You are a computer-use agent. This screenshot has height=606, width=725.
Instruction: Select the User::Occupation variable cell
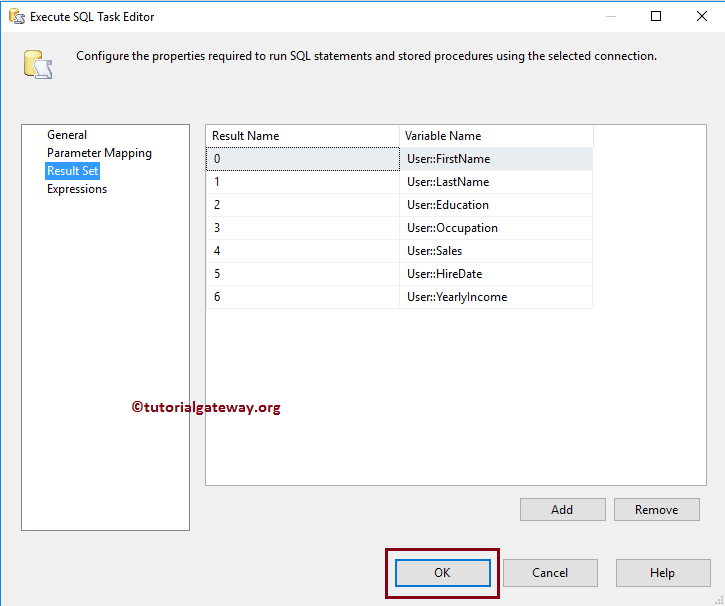pos(496,228)
